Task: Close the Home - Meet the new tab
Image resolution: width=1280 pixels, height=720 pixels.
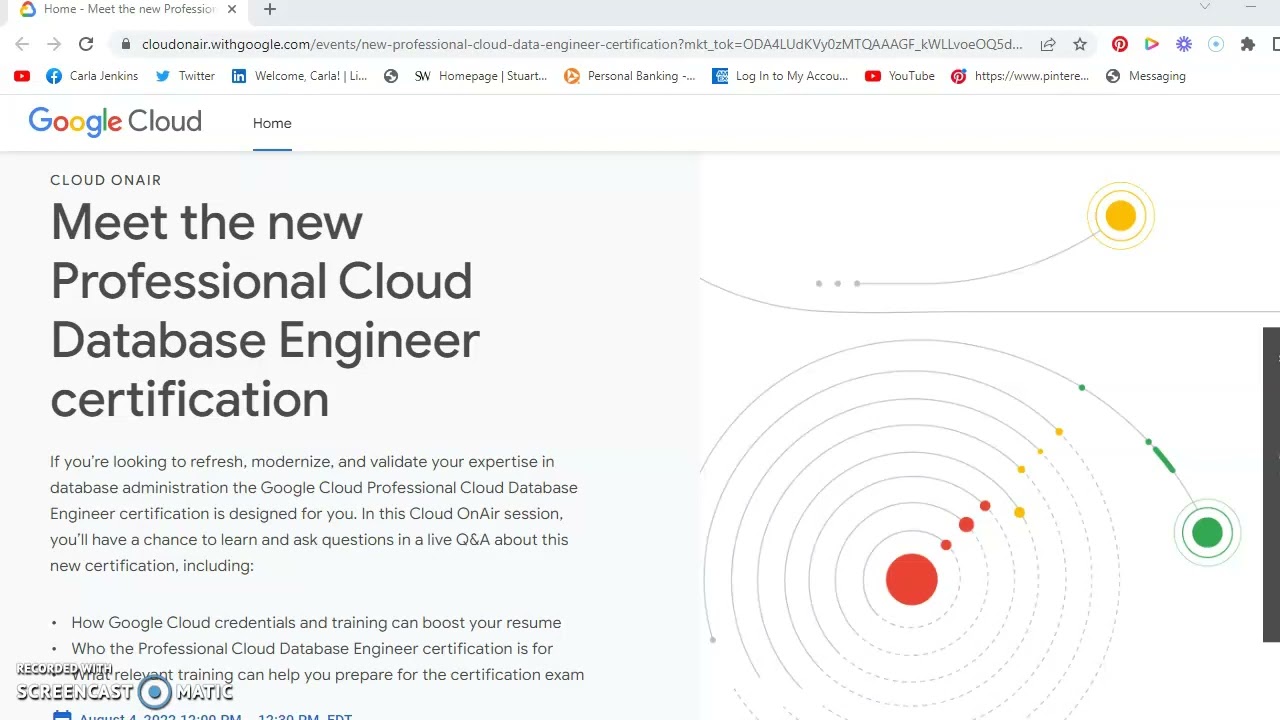Action: pyautogui.click(x=232, y=9)
